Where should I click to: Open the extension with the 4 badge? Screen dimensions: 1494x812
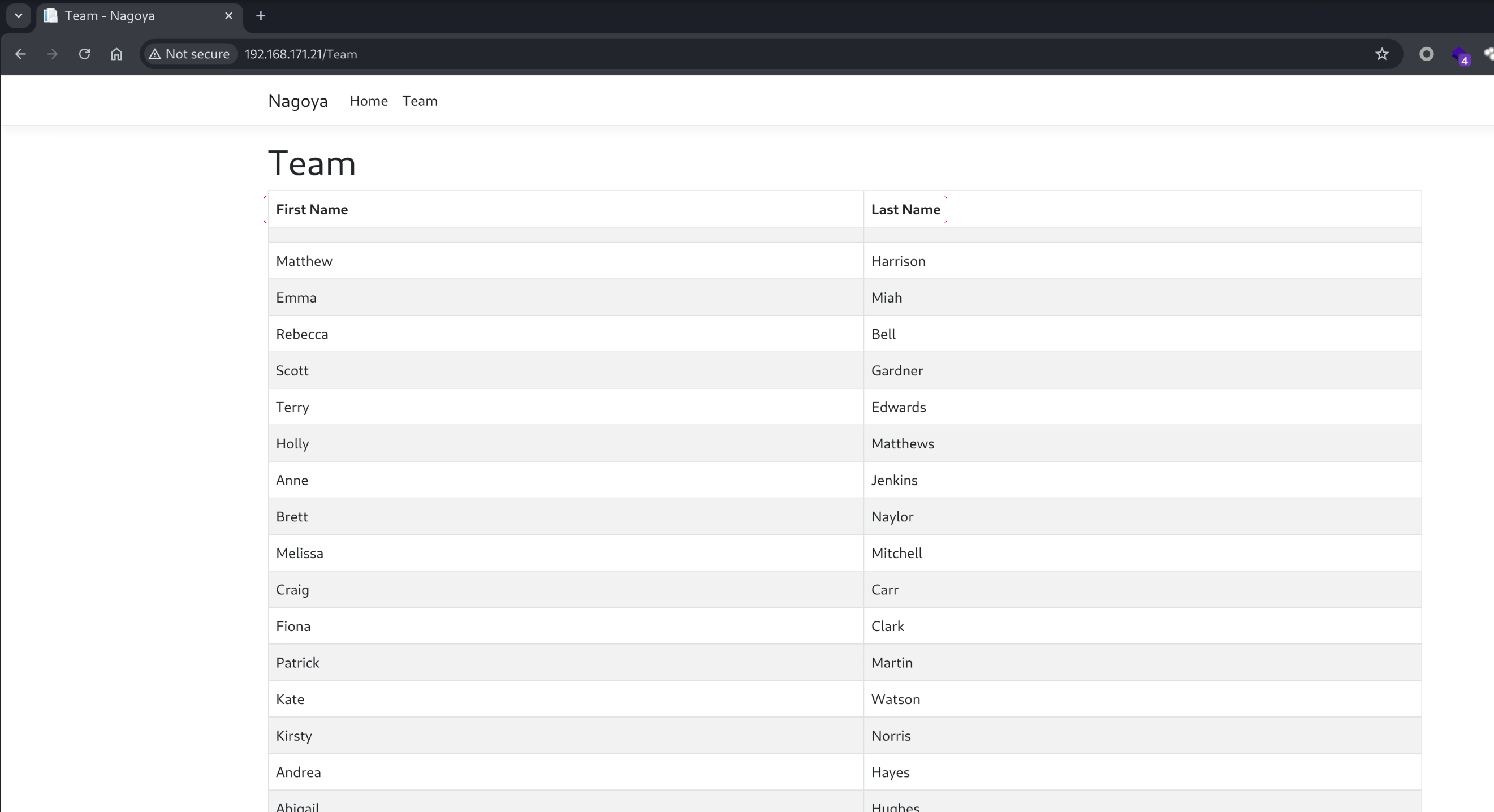1459,55
